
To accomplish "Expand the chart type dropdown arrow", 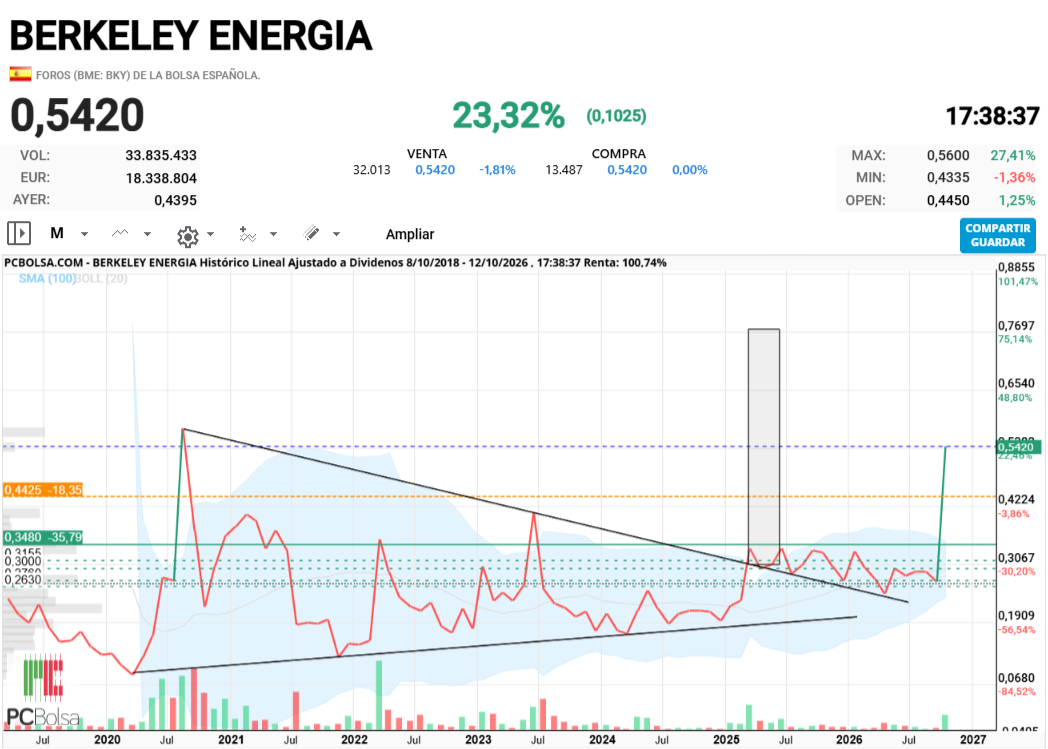I will click(x=147, y=235).
